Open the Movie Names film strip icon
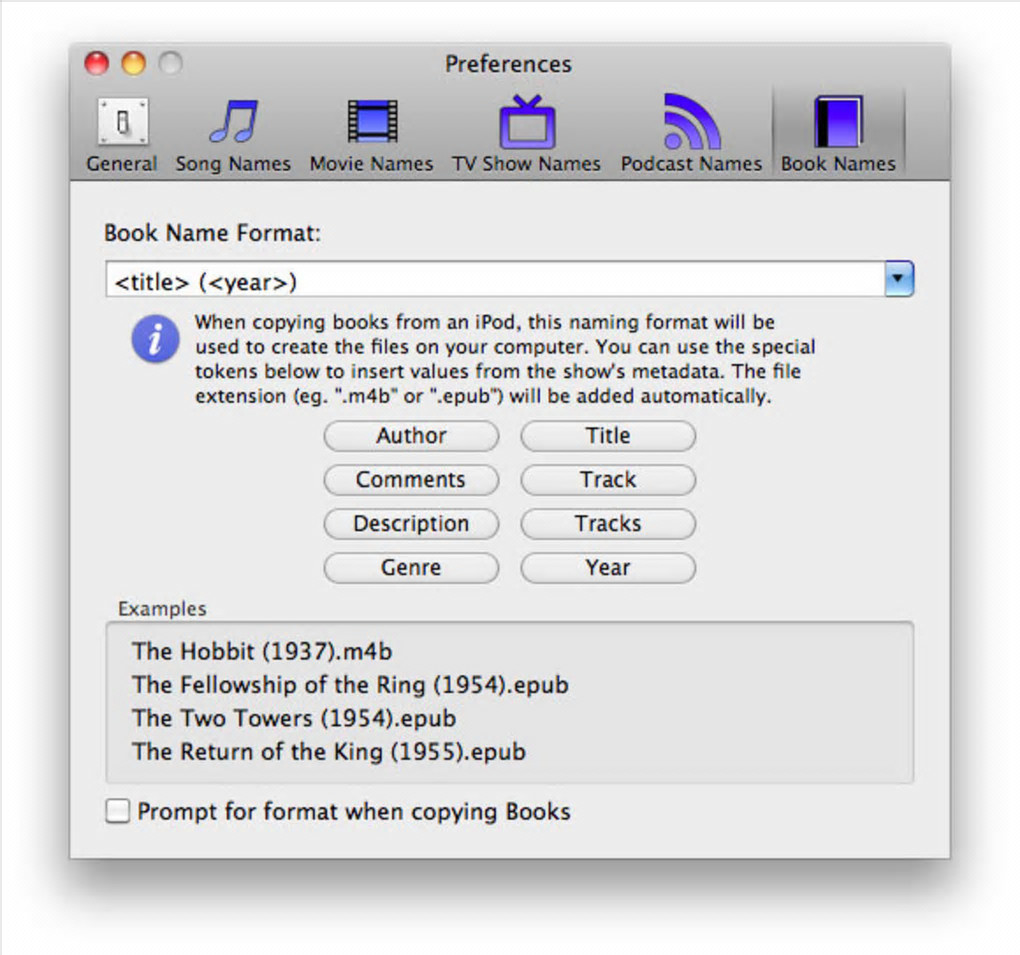1020x955 pixels. coord(372,121)
